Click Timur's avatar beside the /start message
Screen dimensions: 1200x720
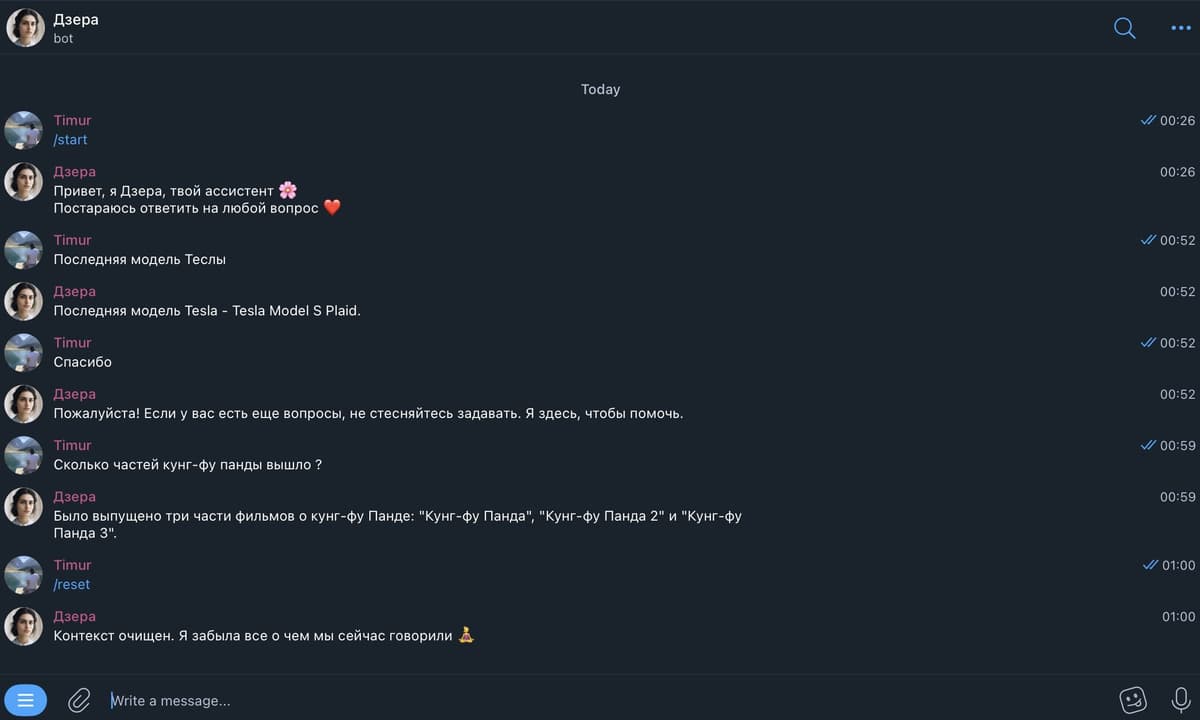[24, 130]
